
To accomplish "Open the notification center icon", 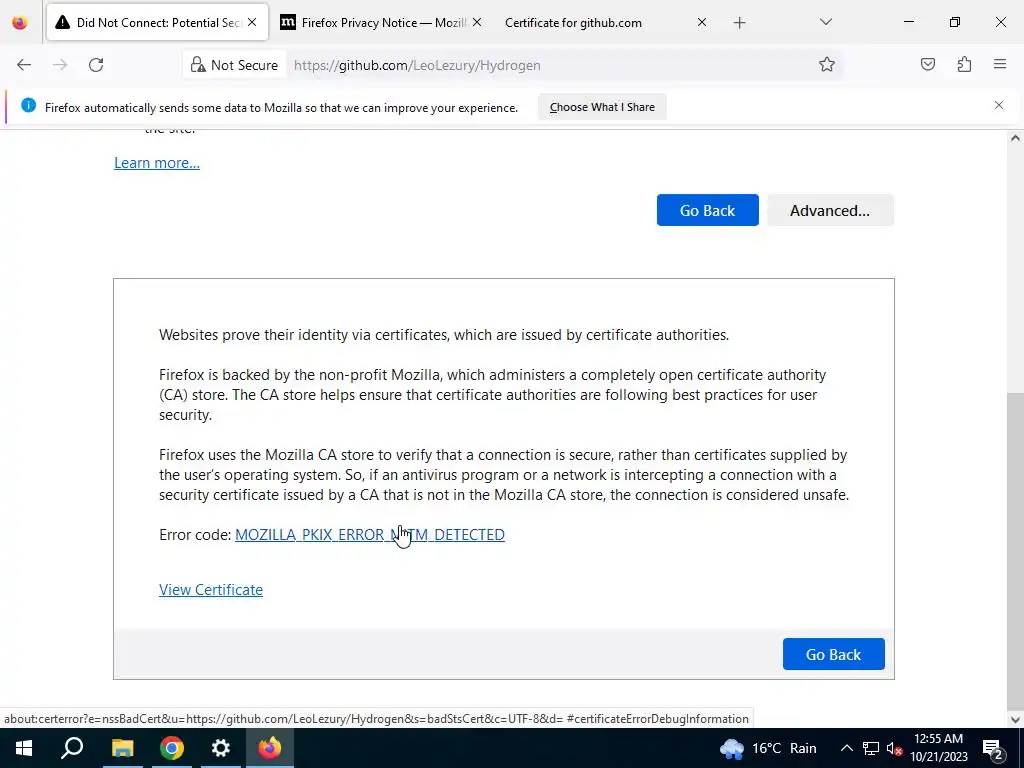I will pyautogui.click(x=993, y=748).
